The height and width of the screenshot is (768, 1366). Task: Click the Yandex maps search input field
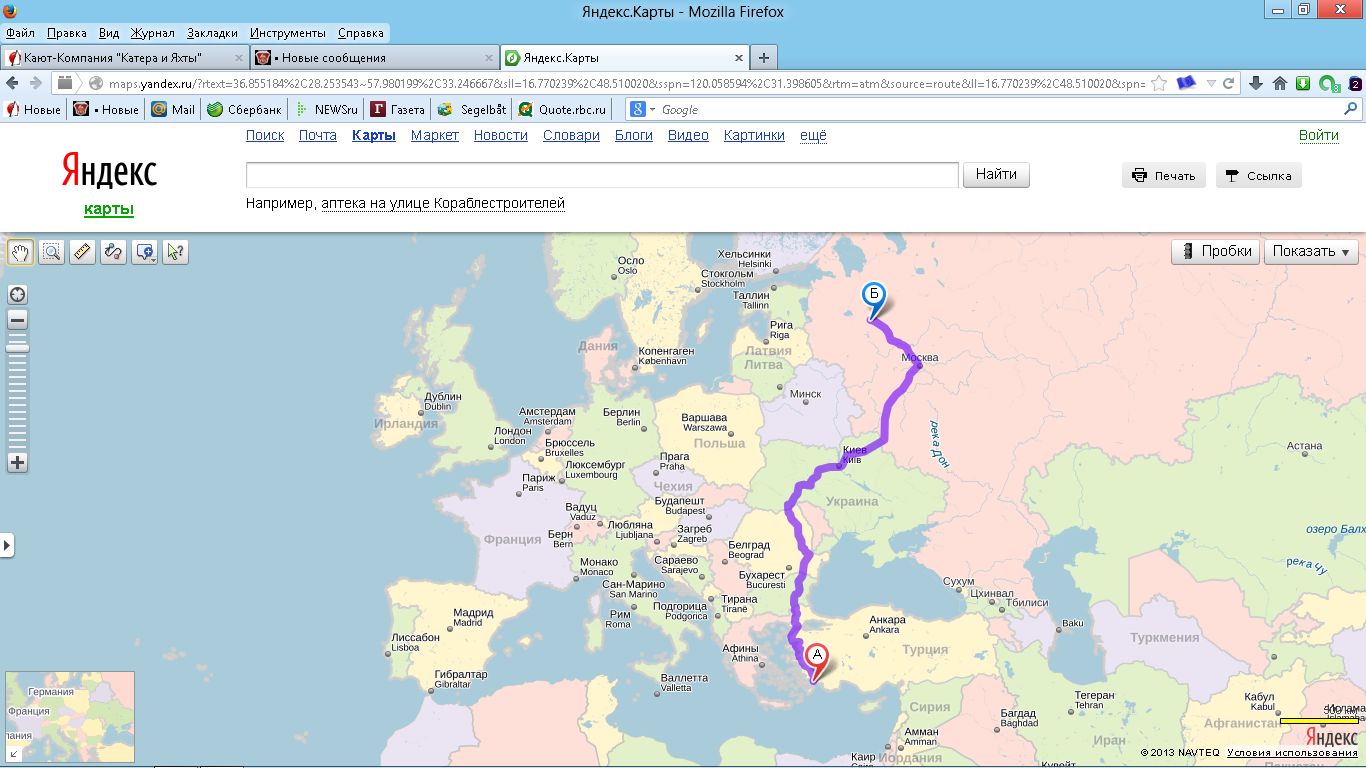[602, 175]
